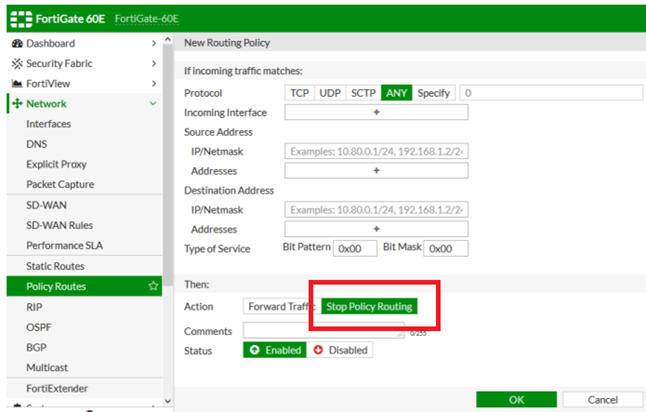The image size is (646, 412).
Task: Click the Cancel button
Action: click(602, 399)
